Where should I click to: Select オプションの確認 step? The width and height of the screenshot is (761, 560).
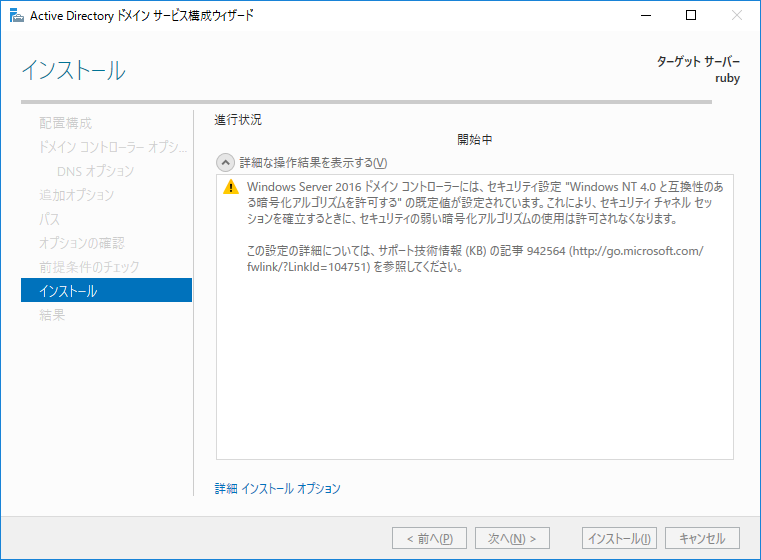pyautogui.click(x=82, y=243)
